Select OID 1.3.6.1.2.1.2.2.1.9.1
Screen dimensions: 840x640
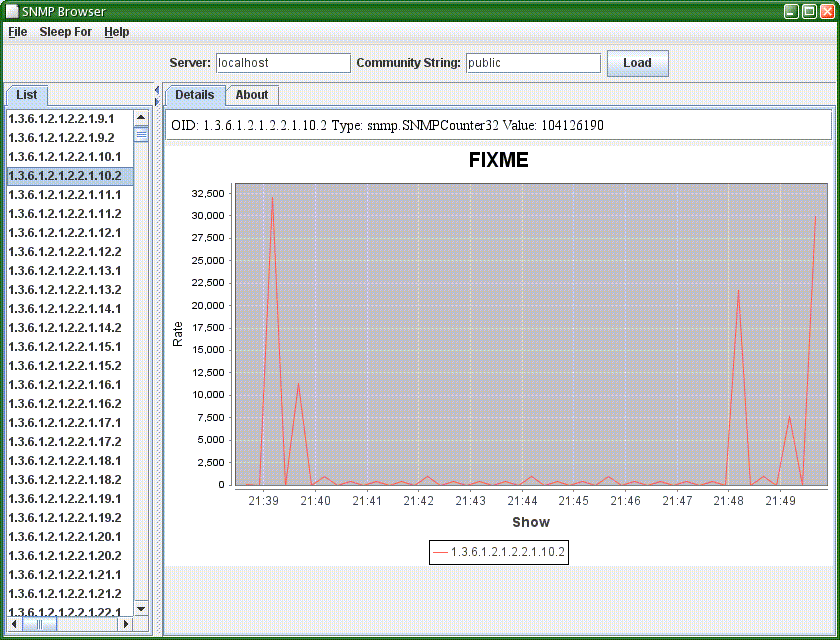click(70, 118)
